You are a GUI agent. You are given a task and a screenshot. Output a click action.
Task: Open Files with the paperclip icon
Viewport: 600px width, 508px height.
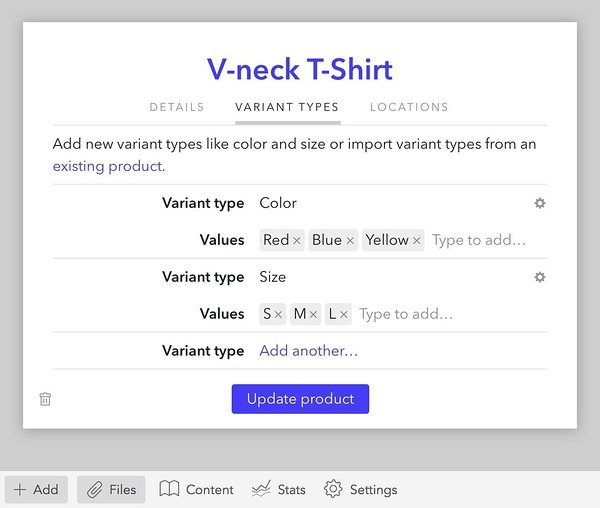click(111, 490)
